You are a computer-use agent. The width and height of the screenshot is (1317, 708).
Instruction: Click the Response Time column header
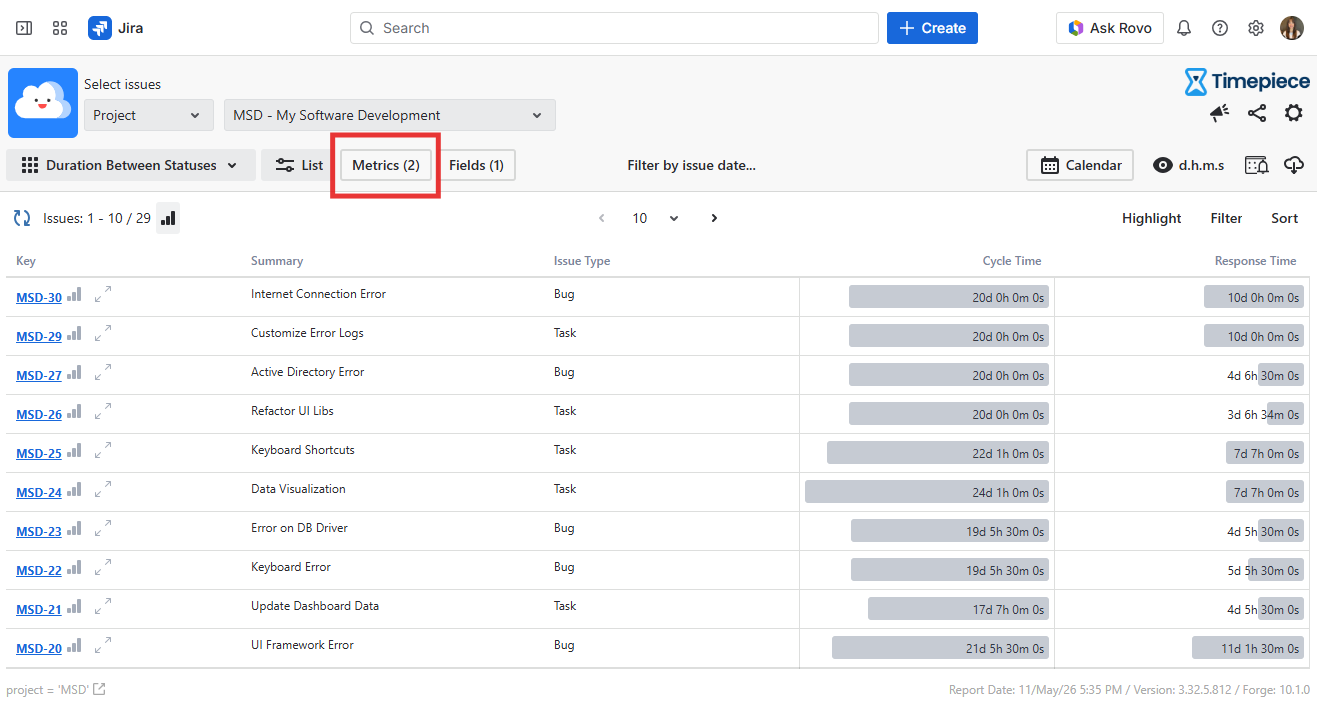coord(1255,261)
